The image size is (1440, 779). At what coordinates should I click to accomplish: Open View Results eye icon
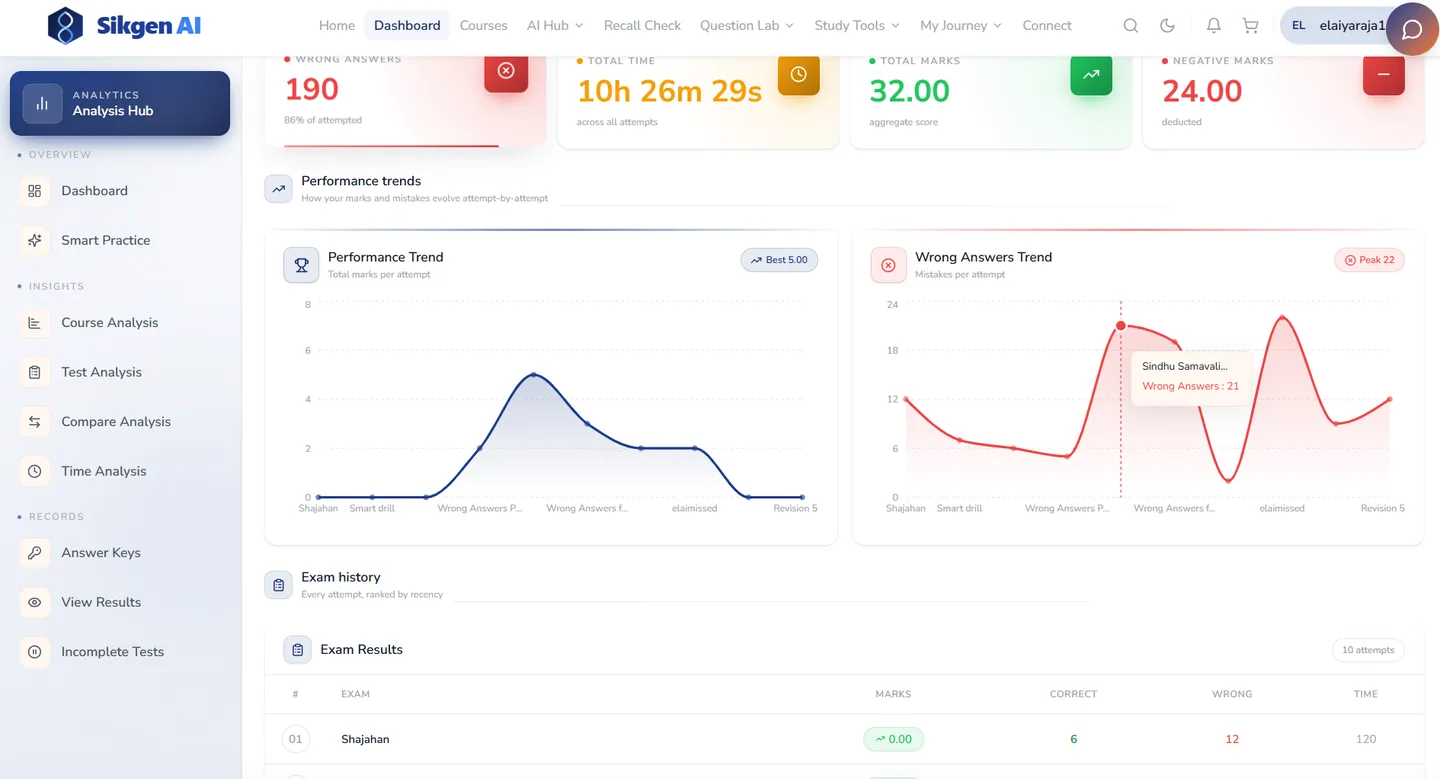click(35, 602)
